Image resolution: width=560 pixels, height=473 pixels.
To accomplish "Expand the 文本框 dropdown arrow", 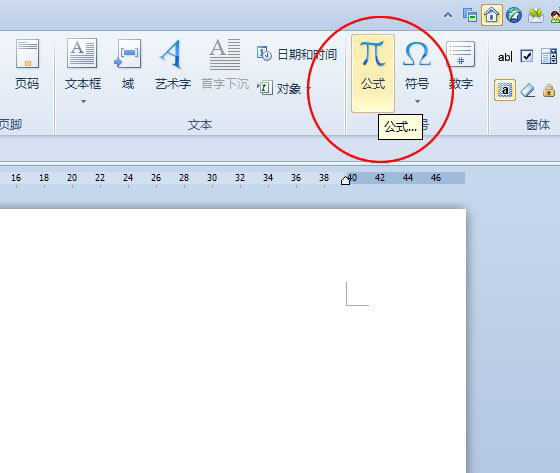I will coord(83,101).
